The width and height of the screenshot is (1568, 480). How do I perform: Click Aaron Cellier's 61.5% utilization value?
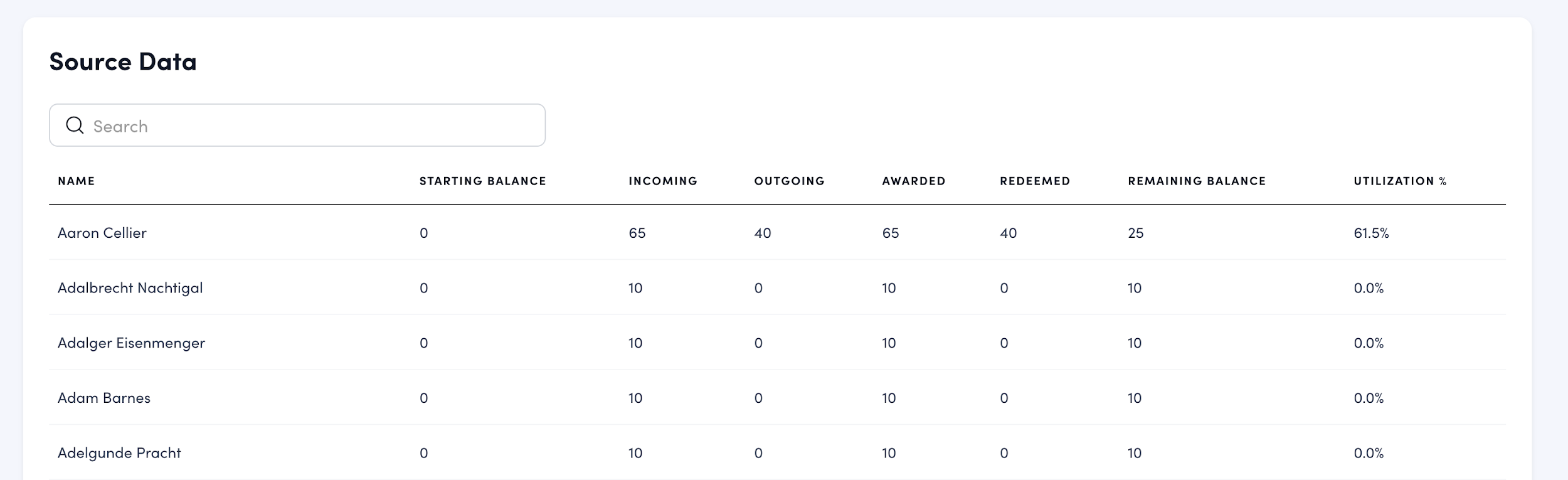click(1371, 233)
